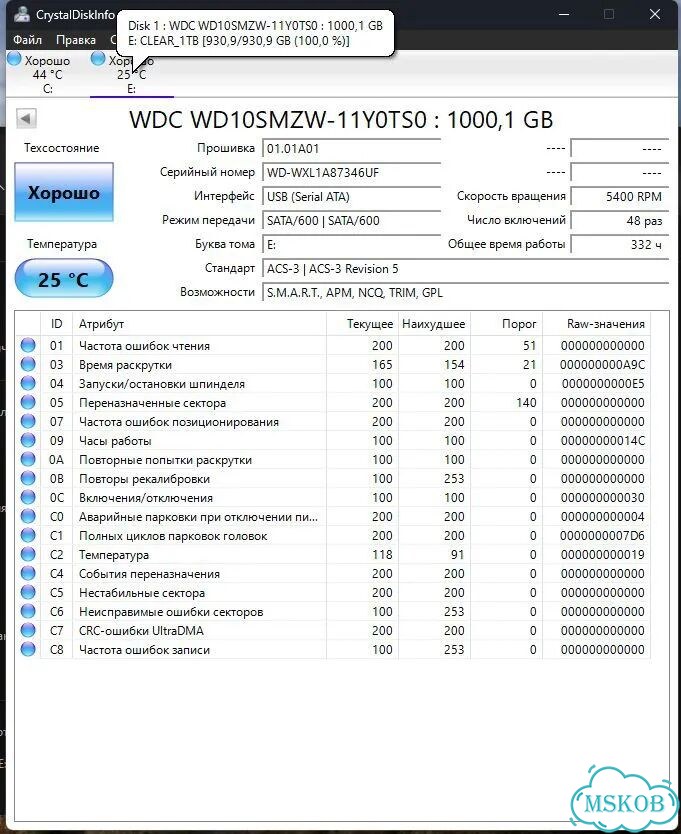Click status orb for attribute 09 power-on hours
The image size is (681, 834).
pos(28,440)
